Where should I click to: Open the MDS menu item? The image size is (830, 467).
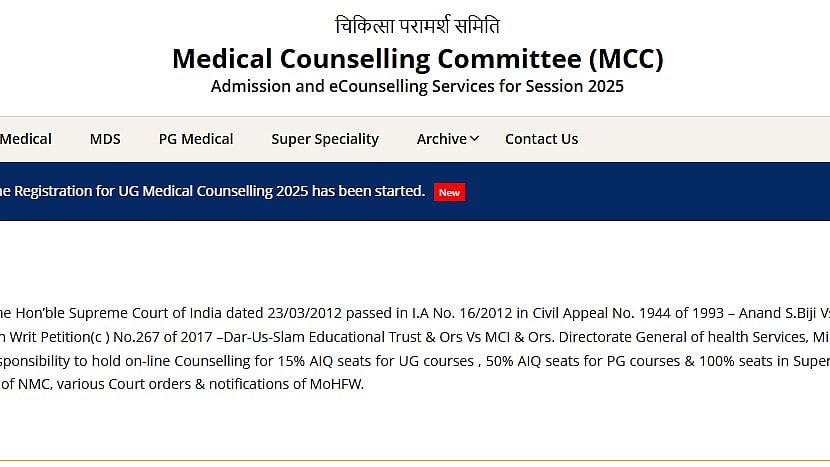pos(105,139)
